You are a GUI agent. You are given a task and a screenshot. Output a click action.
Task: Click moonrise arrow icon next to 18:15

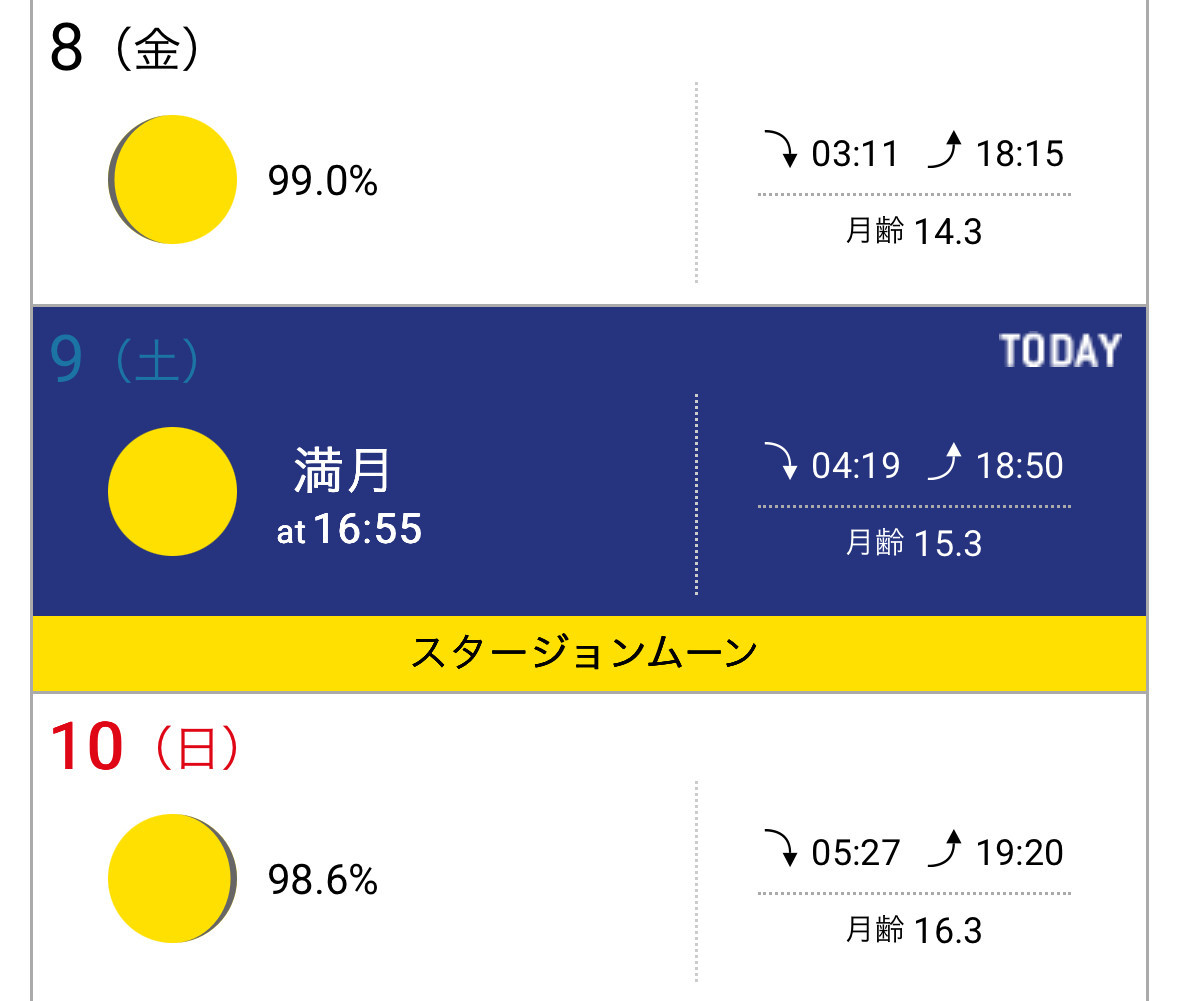click(x=944, y=149)
